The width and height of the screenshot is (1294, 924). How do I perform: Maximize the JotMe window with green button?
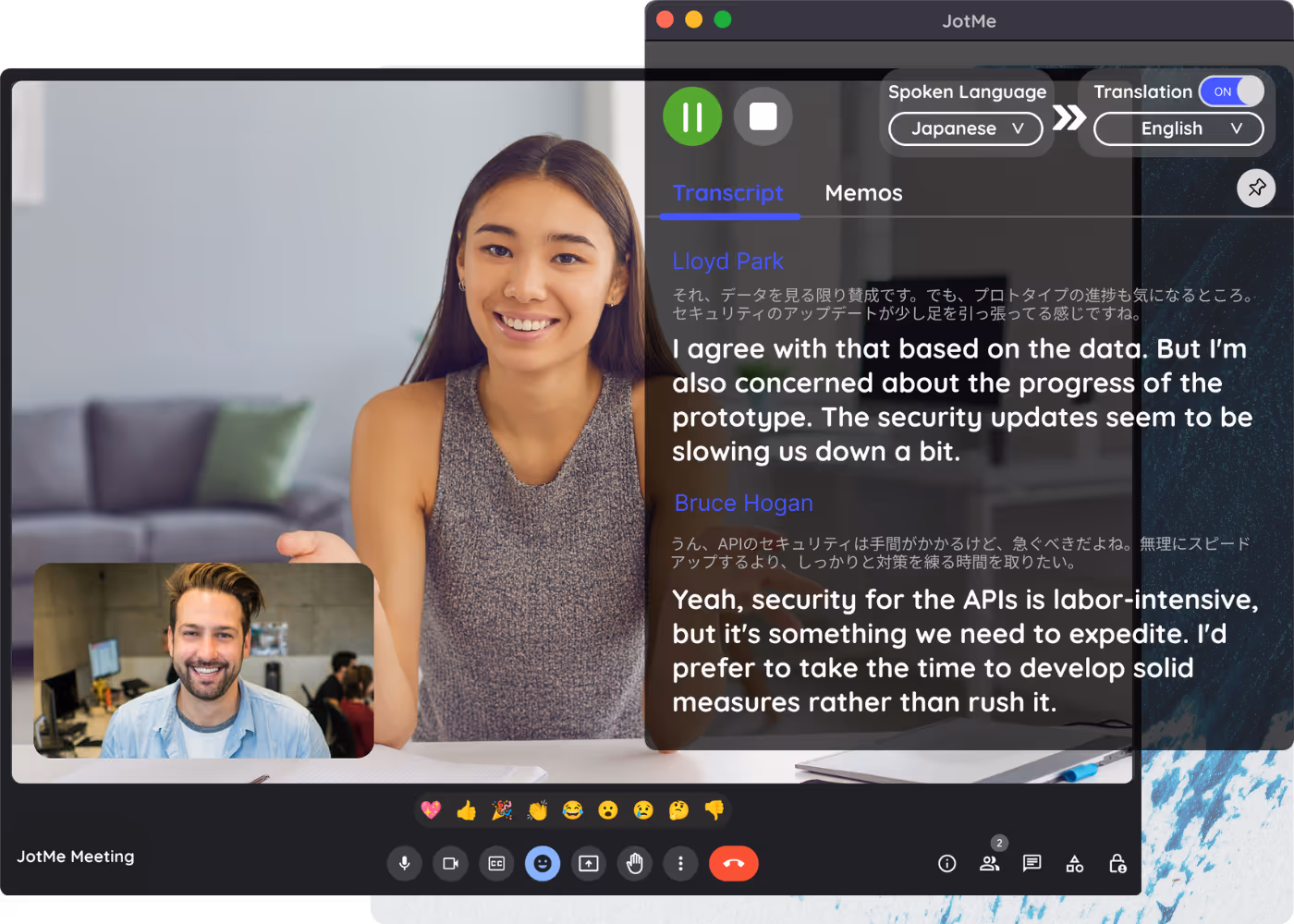(x=723, y=19)
